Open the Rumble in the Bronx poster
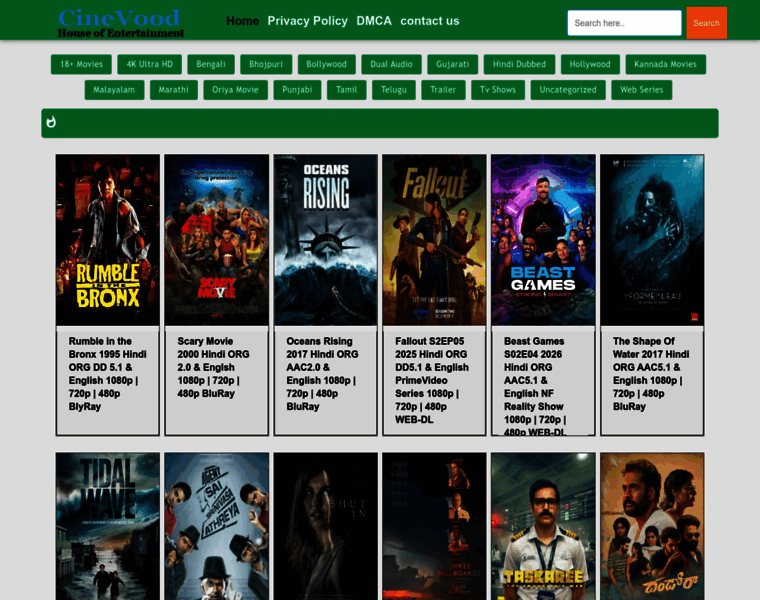 (x=108, y=240)
